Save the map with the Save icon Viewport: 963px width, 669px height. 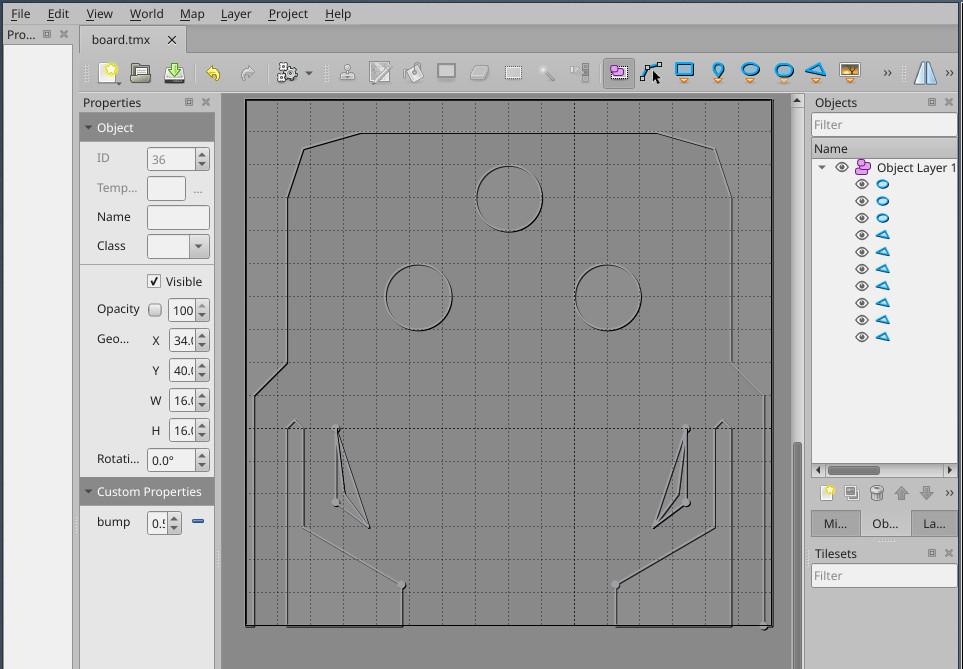tap(174, 73)
